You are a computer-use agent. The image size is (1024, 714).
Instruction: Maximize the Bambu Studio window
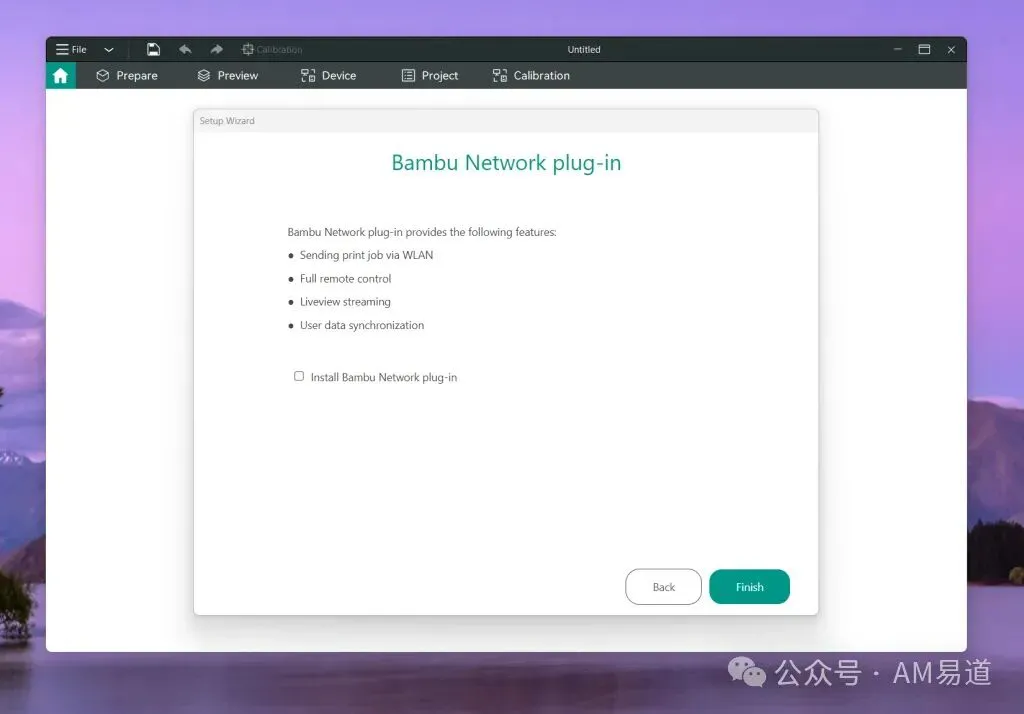click(x=924, y=49)
